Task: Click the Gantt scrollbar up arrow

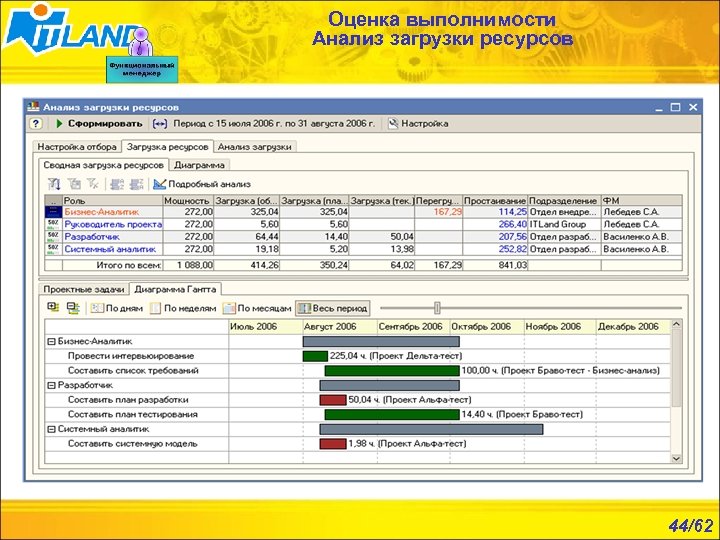Action: (676, 325)
